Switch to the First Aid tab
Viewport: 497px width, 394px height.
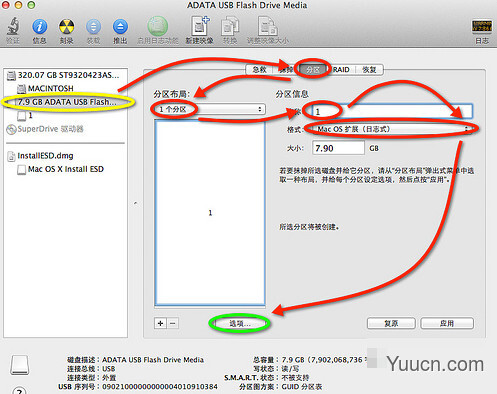pyautogui.click(x=259, y=70)
